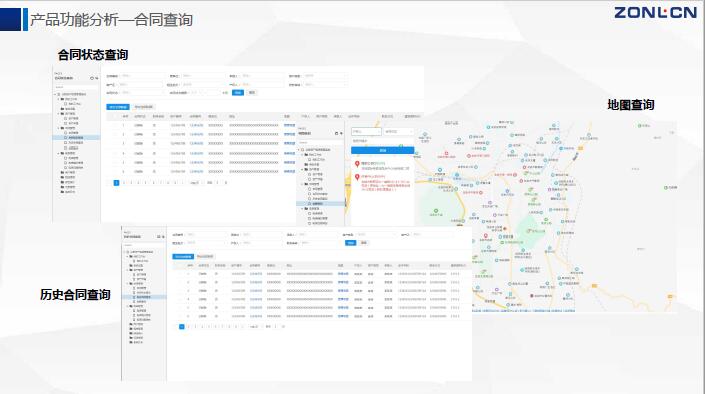Image resolution: width=705 pixels, height=394 pixels.
Task: Click the second red map pin in the search results
Action: coord(357,177)
